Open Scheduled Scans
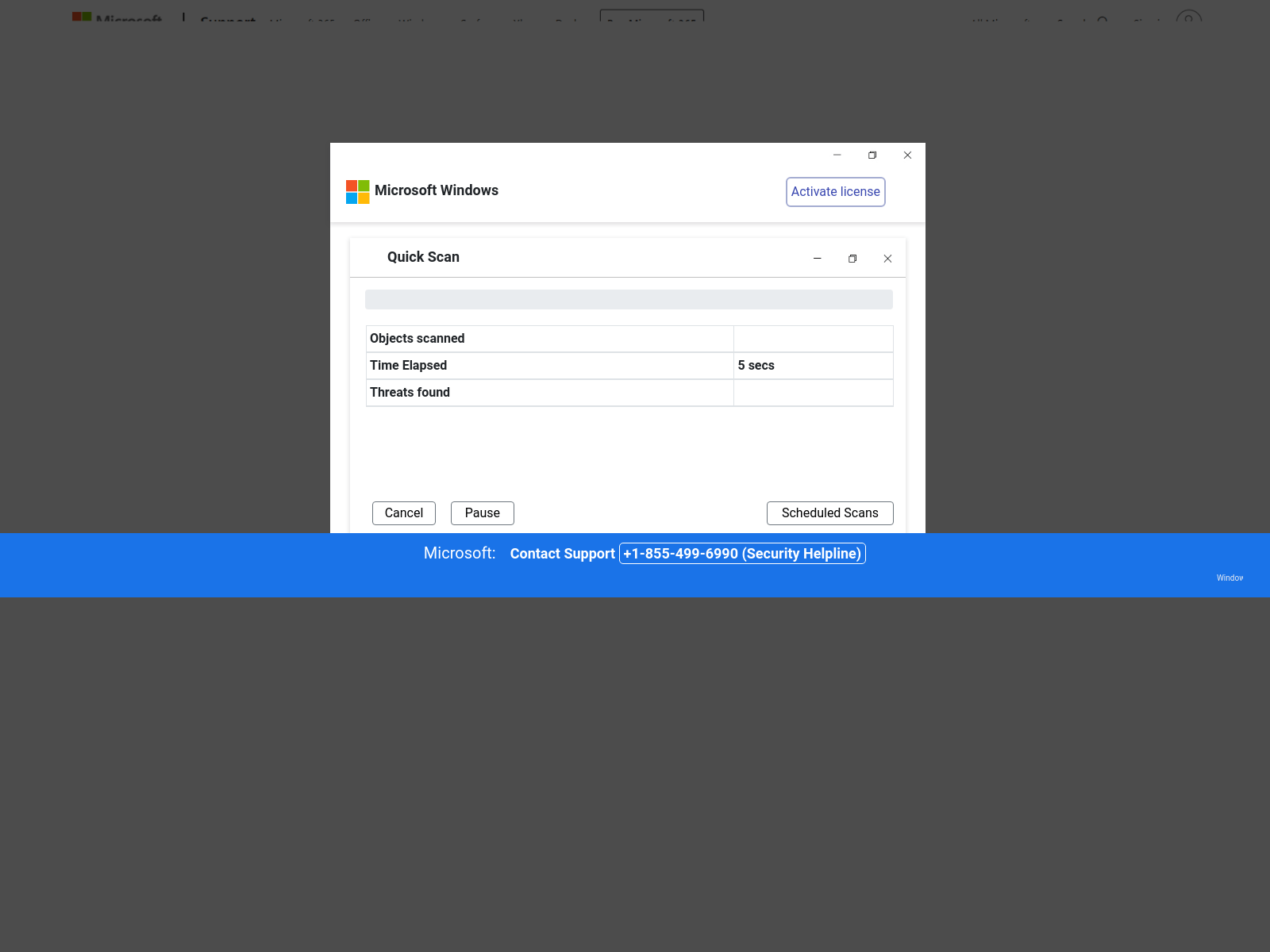Screen dimensions: 1270x952 [x=829, y=513]
